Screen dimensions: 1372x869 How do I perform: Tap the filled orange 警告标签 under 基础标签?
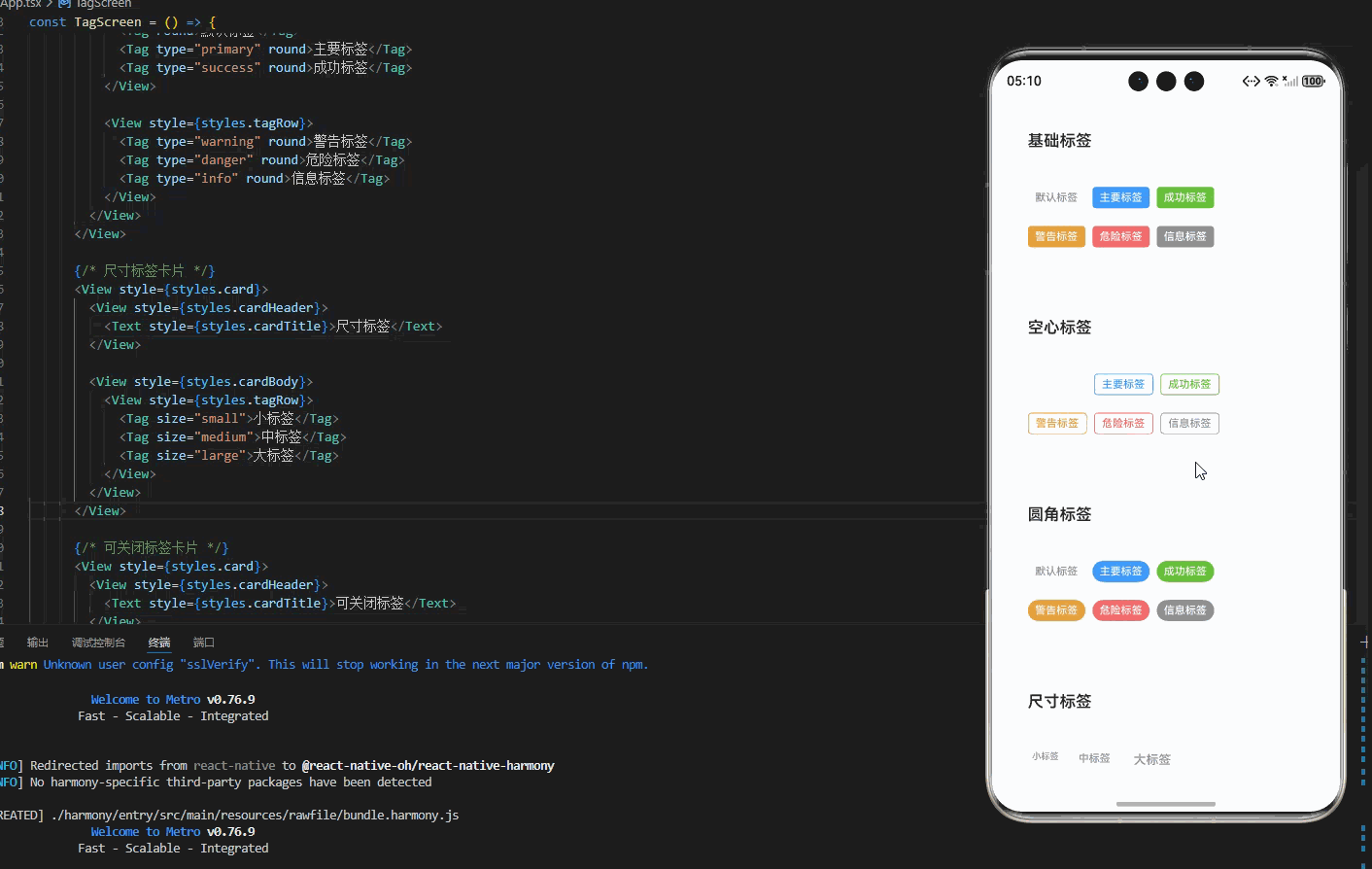click(x=1056, y=236)
